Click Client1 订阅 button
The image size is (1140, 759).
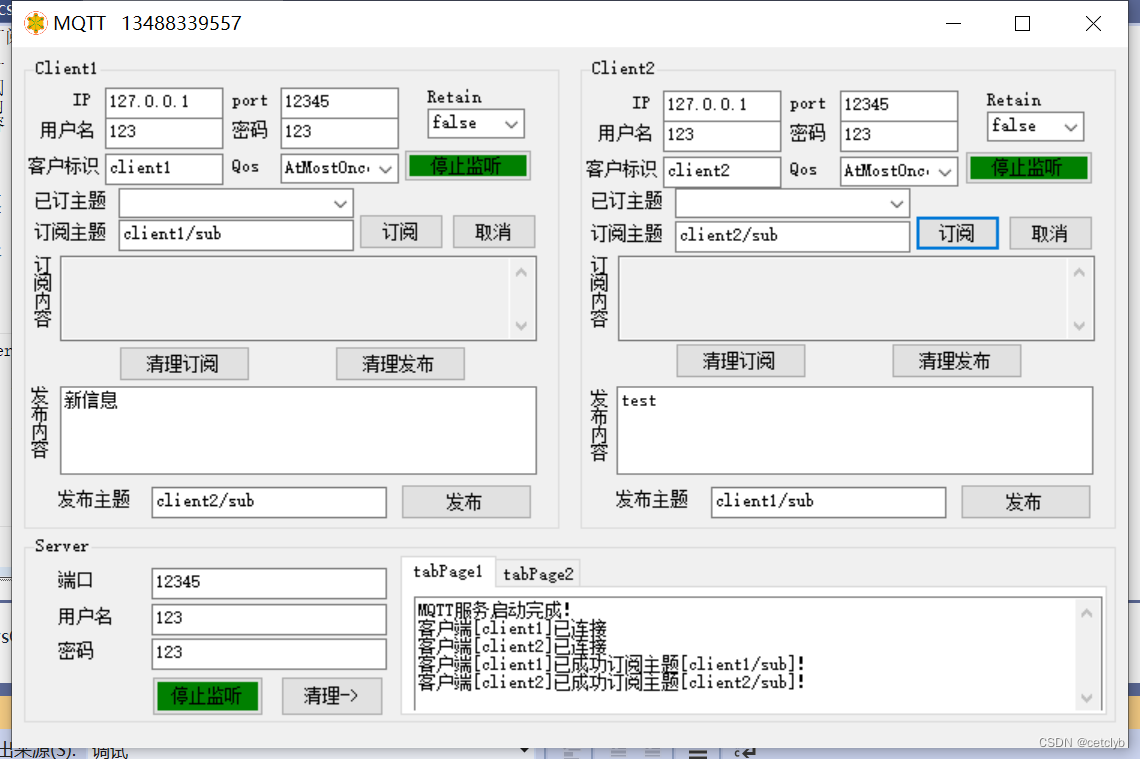pyautogui.click(x=401, y=232)
